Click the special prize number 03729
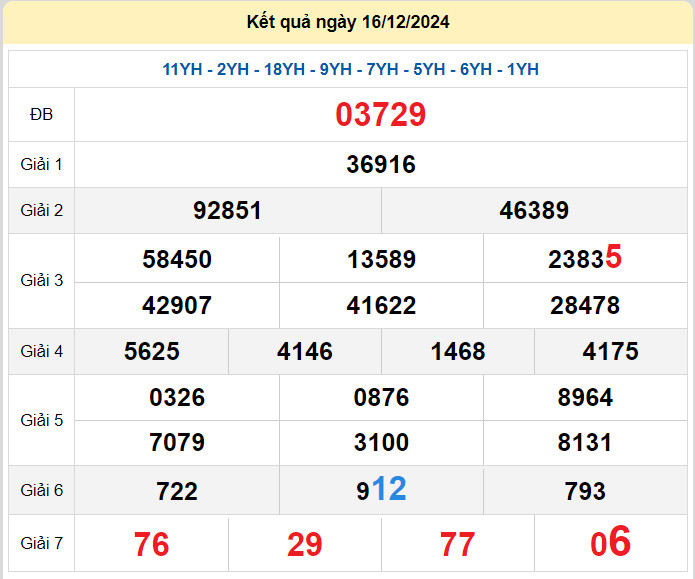Viewport: 695px width, 579px height. pyautogui.click(x=381, y=115)
